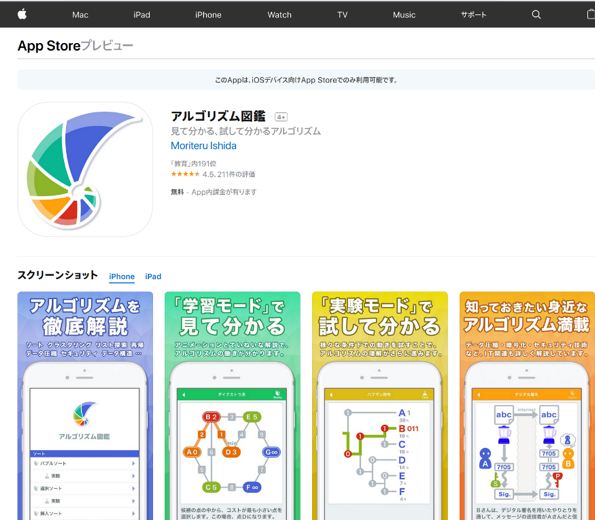Click the アルゴリズム図鑑 app icon
Screen dimensions: 595x520
pos(85,169)
